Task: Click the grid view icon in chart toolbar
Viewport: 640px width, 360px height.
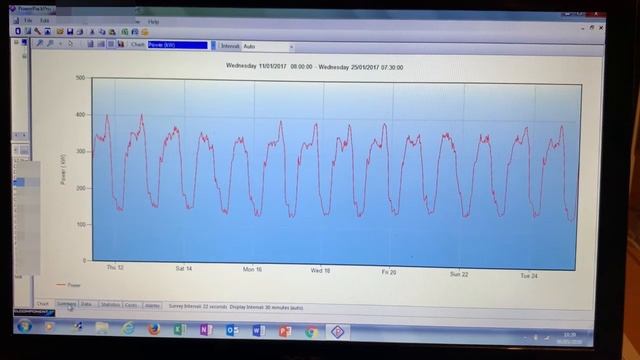Action: point(111,44)
